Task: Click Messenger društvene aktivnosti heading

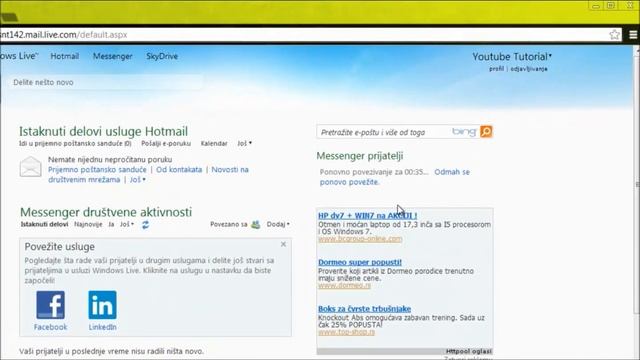Action: click(106, 212)
